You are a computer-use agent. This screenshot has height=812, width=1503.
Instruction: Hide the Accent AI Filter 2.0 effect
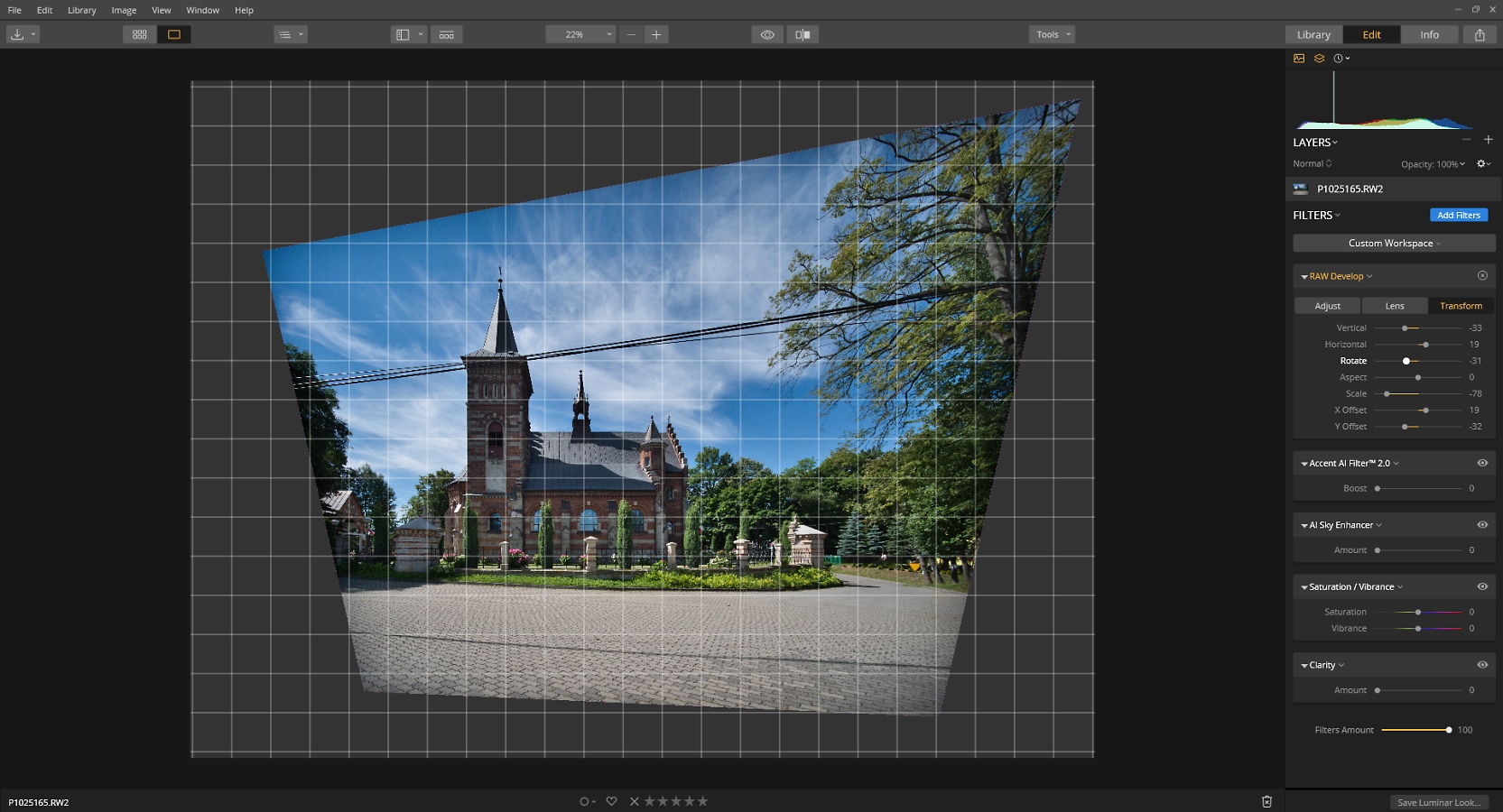(1482, 463)
